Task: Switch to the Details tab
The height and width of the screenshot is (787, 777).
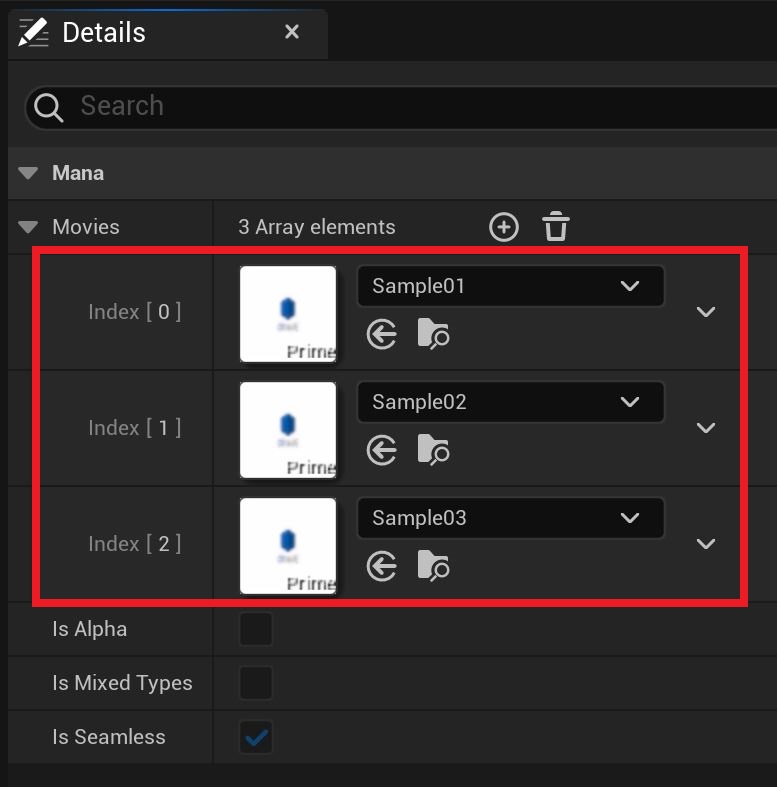Action: pyautogui.click(x=103, y=33)
